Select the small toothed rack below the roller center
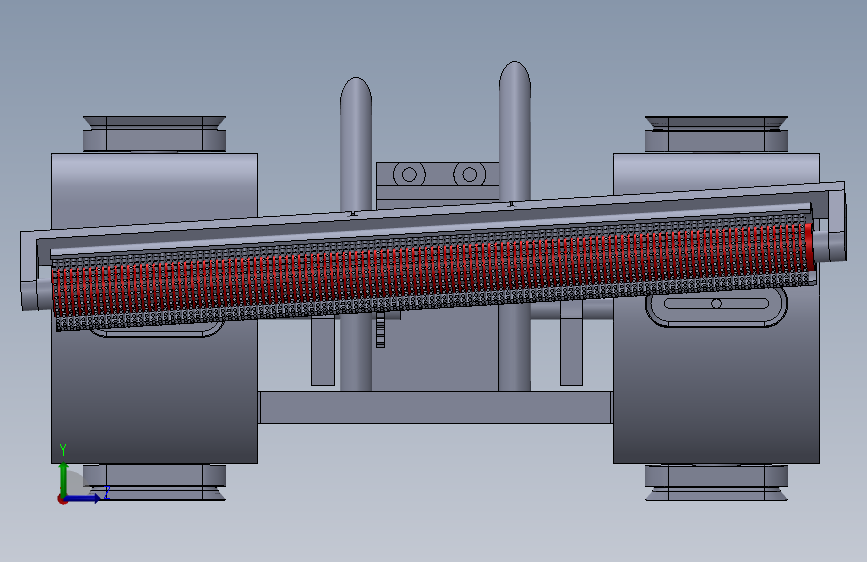867x562 pixels. click(x=380, y=331)
